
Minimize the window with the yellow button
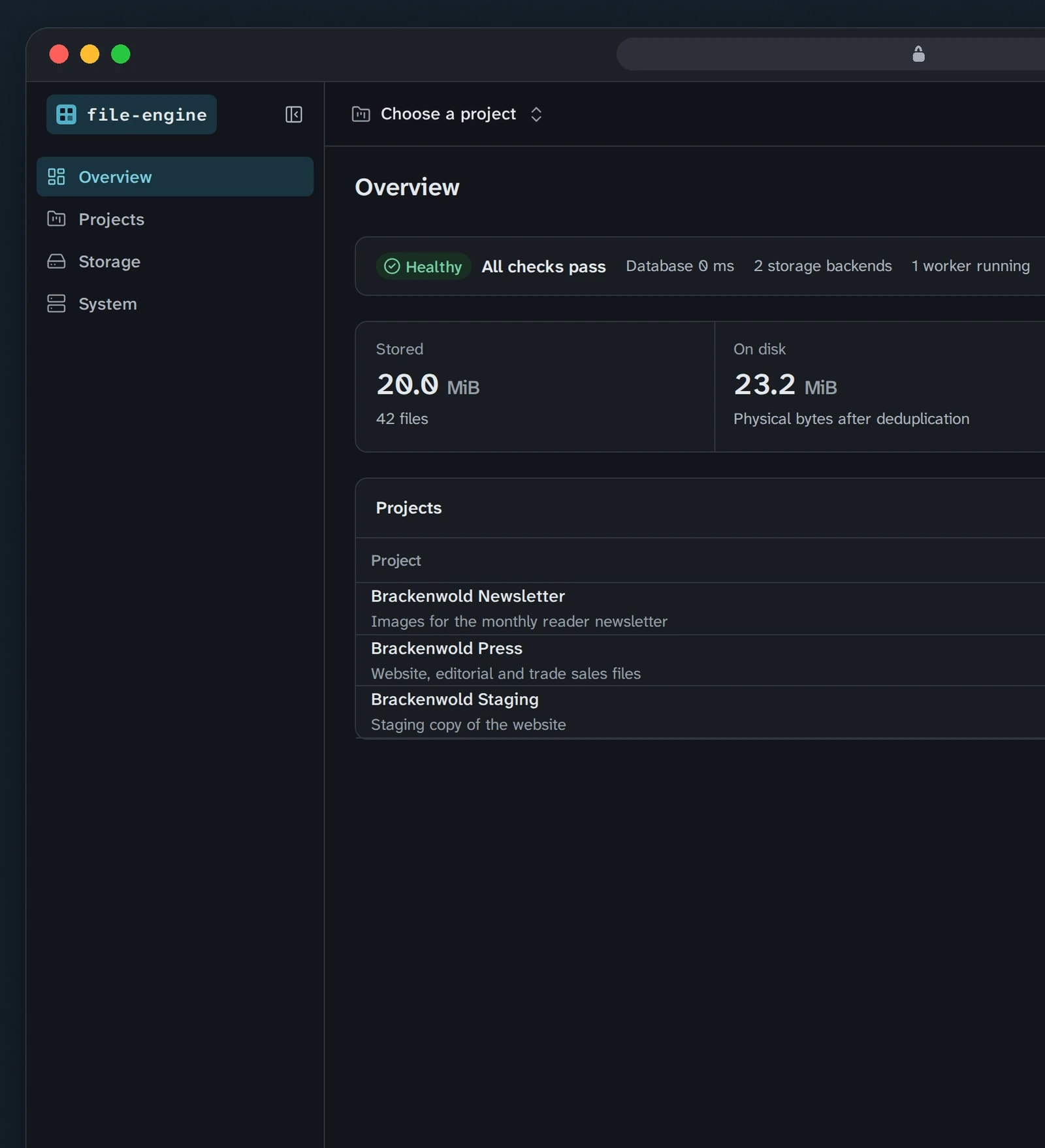pos(89,54)
